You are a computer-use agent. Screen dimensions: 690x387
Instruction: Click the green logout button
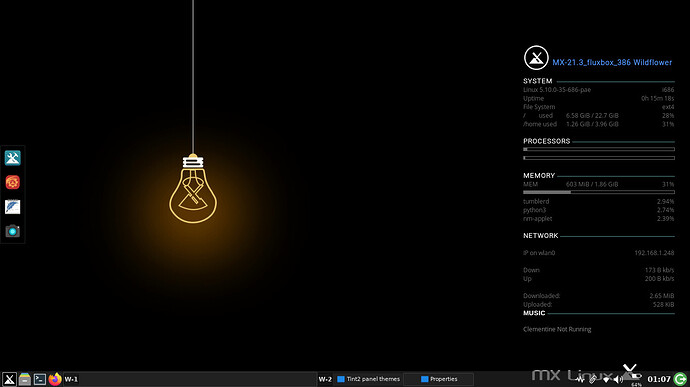pos(680,379)
